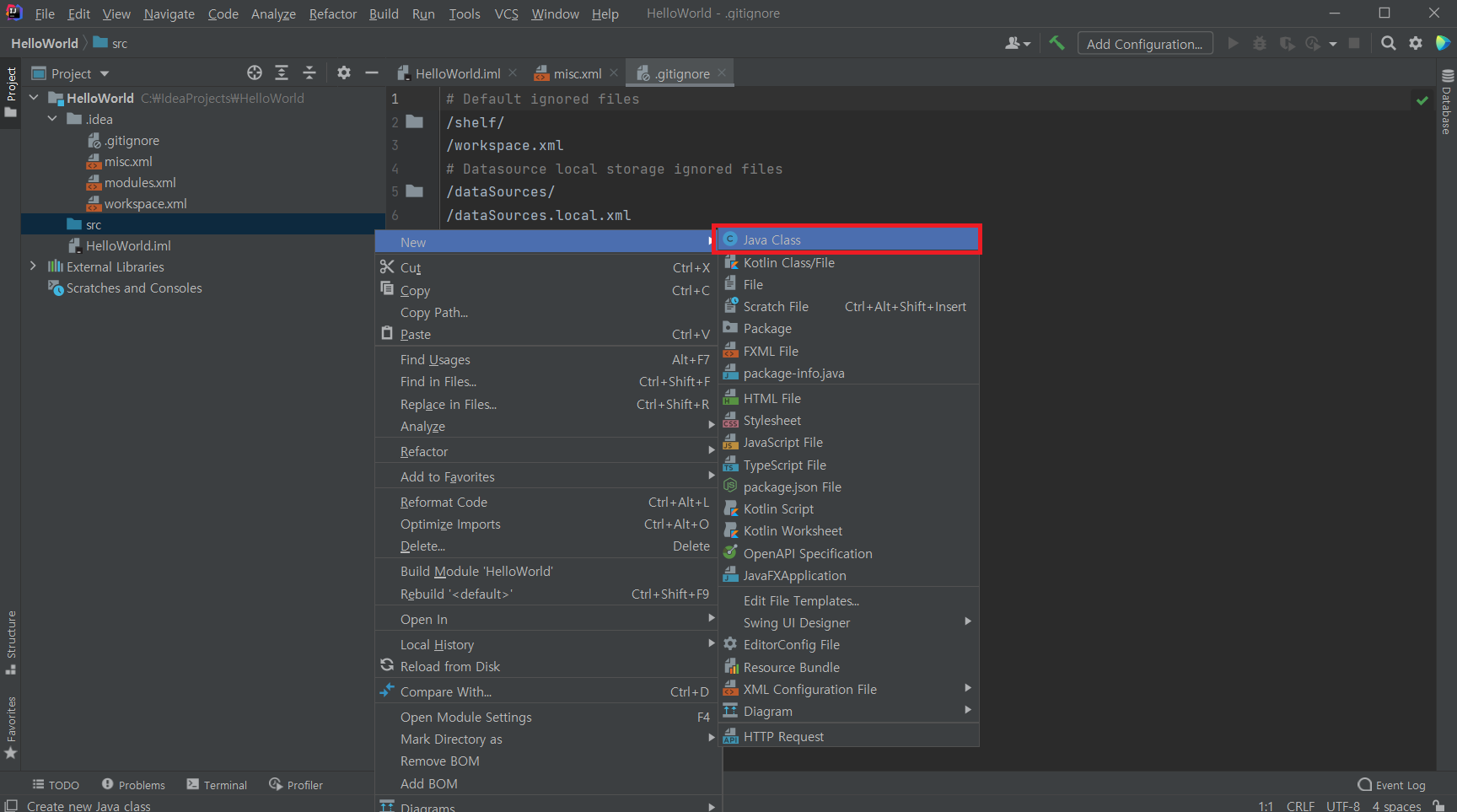Open the Profiler tool window
1457x812 pixels.
pos(296,785)
